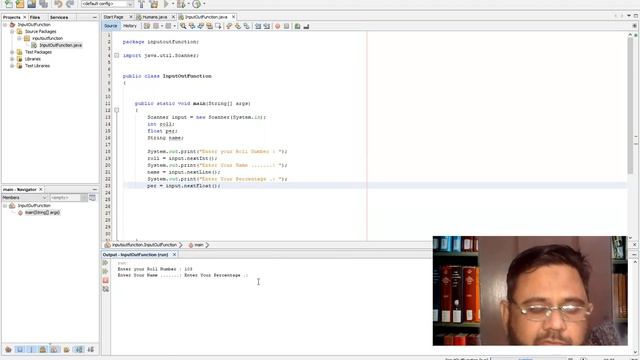Click the Comment code icon
This screenshot has width=640, height=360.
298,26
